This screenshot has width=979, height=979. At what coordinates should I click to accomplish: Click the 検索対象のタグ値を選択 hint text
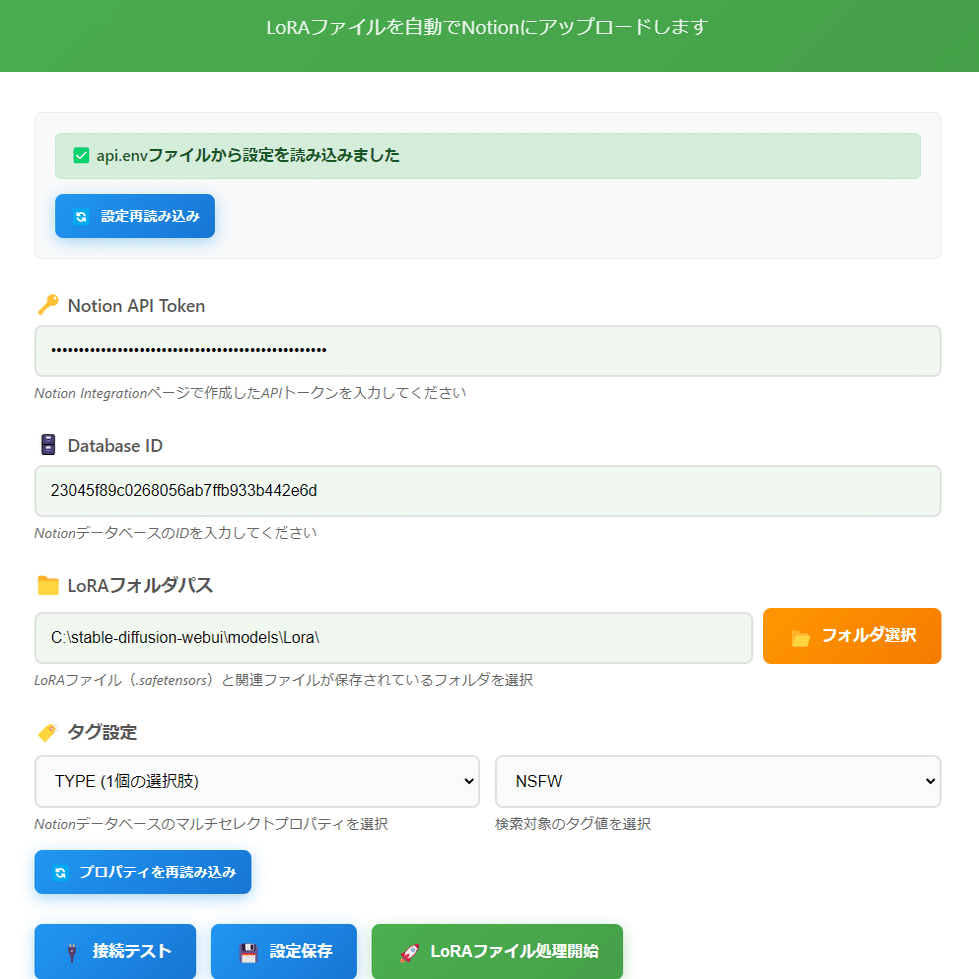573,824
